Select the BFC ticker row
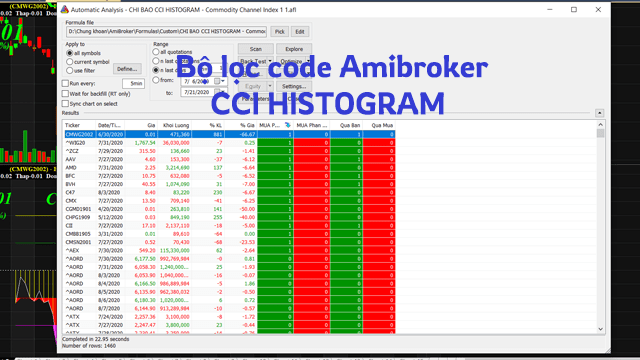Viewport: 640px width, 360px height. tap(229, 176)
